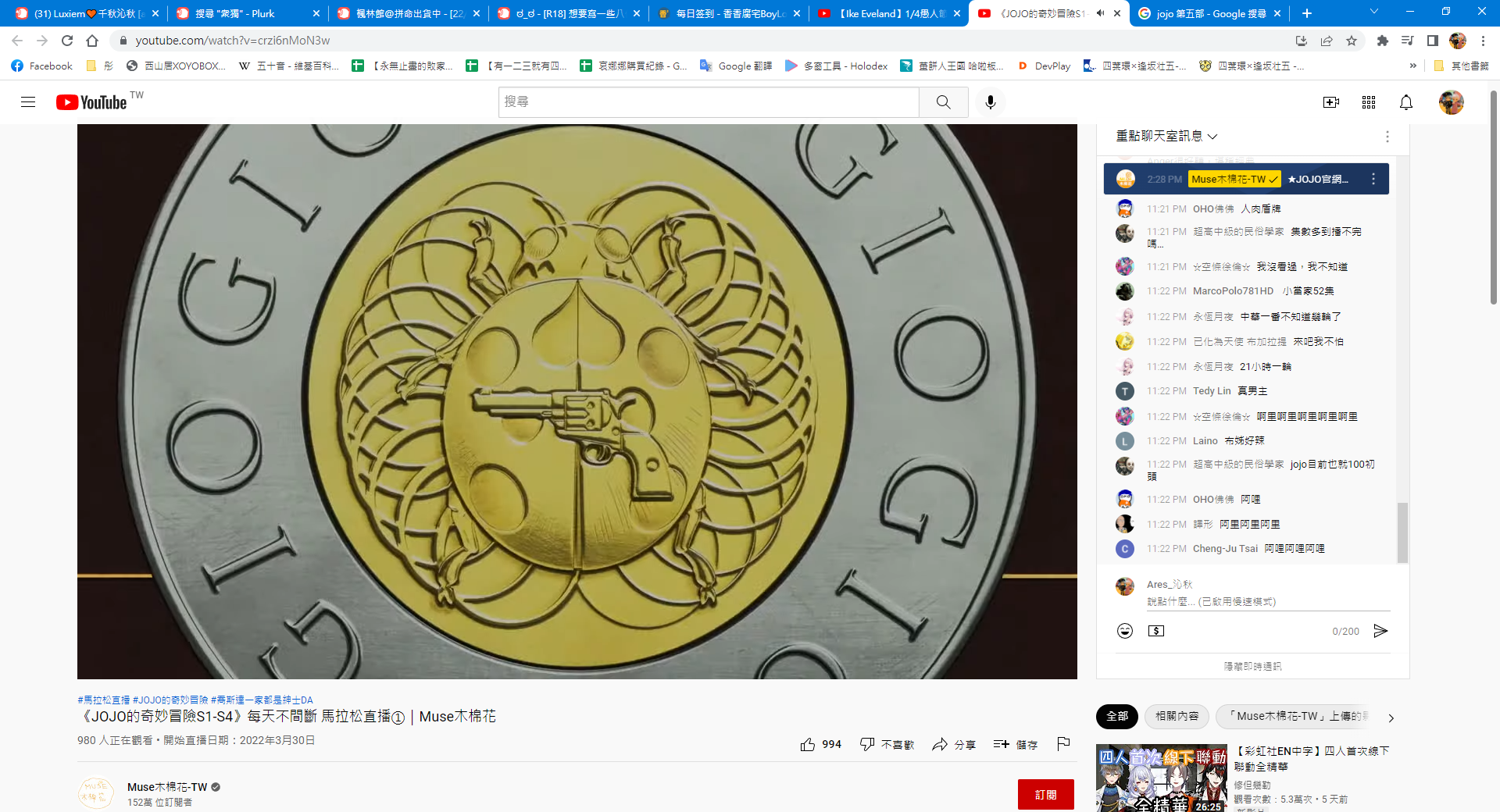Share the video
This screenshot has height=812, width=1500.
pos(954,744)
